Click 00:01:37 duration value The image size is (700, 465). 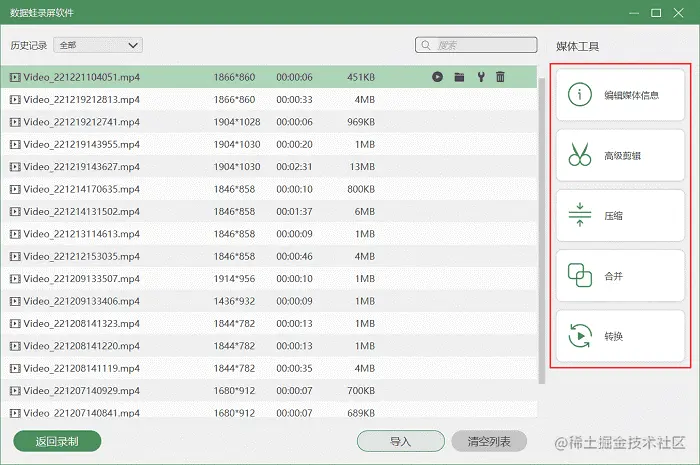(x=294, y=212)
